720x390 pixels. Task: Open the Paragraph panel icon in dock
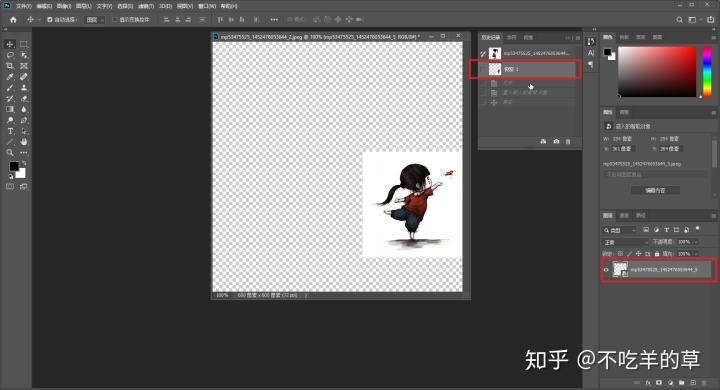point(591,65)
